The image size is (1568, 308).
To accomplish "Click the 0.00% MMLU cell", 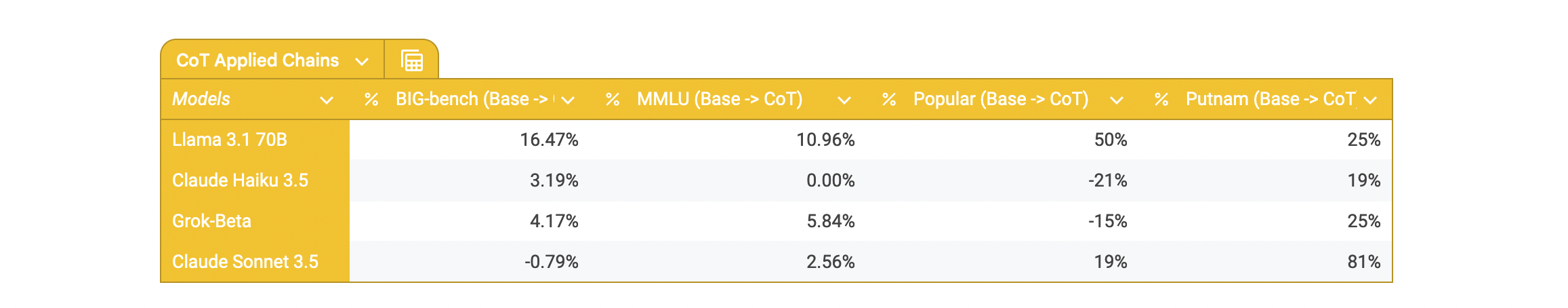I will pyautogui.click(x=830, y=180).
